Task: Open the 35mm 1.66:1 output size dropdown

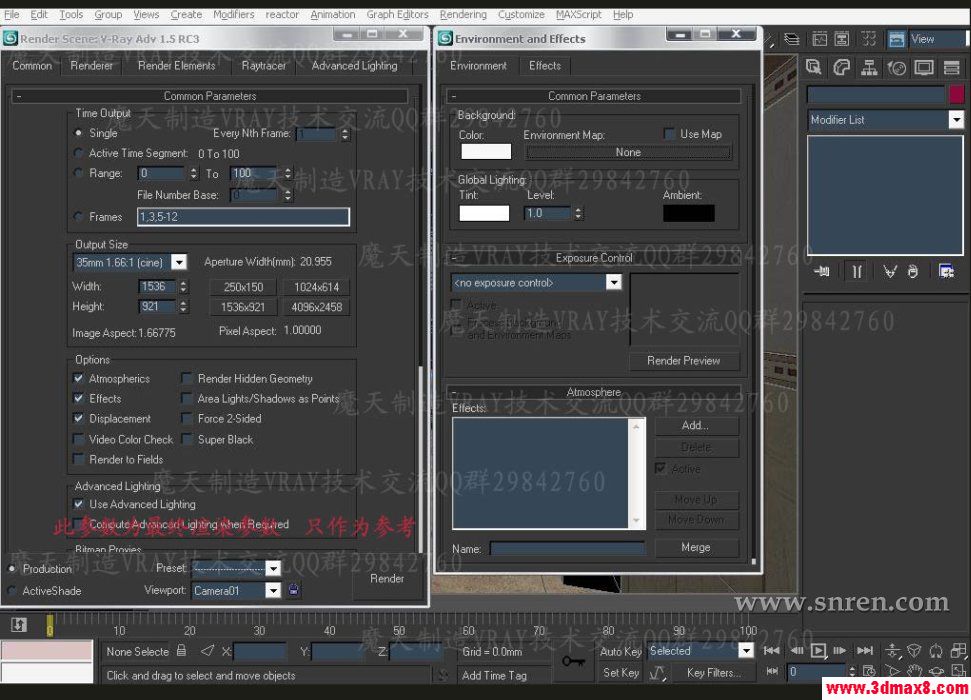Action: click(x=179, y=262)
